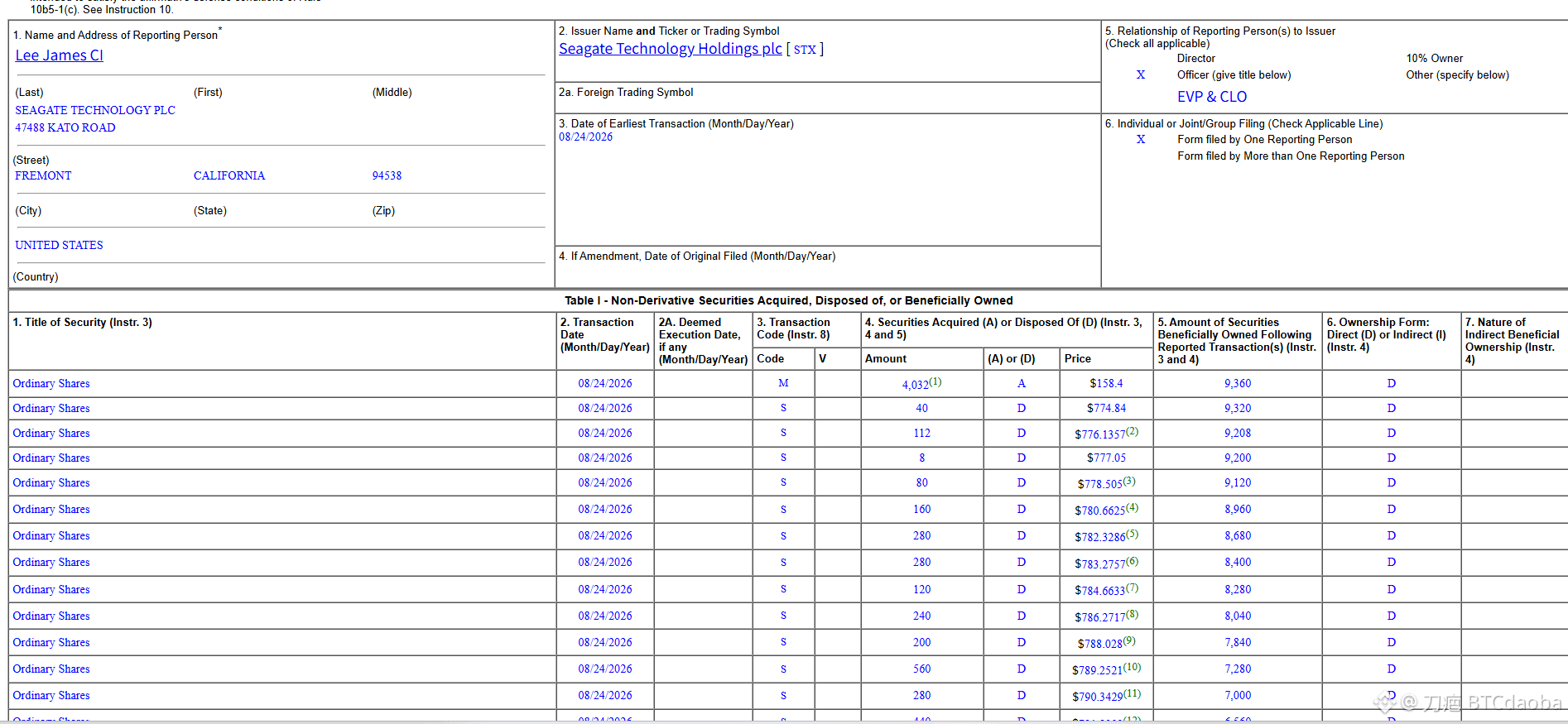Select the EVP & CLO title text
Viewport: 1568px width, 724px height.
click(x=1212, y=97)
